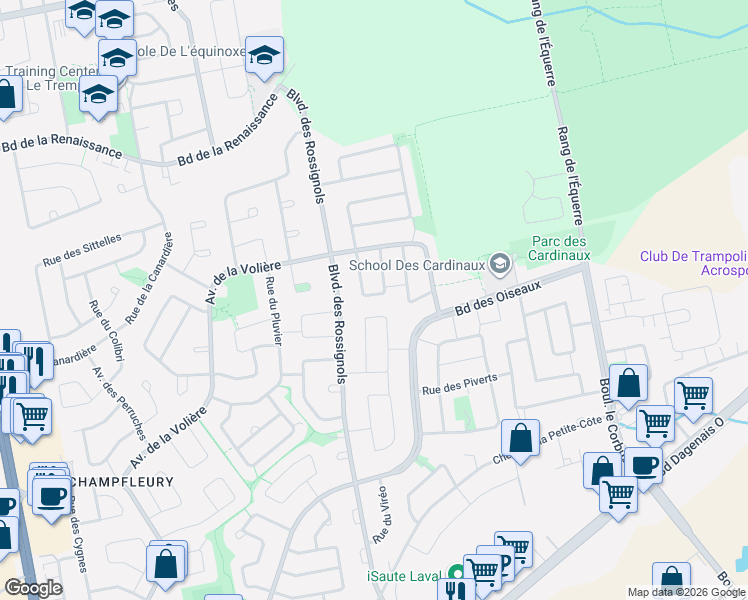
Task: Select coffee cup marker left of CHAMPFLEURY label
Action: coord(52,500)
